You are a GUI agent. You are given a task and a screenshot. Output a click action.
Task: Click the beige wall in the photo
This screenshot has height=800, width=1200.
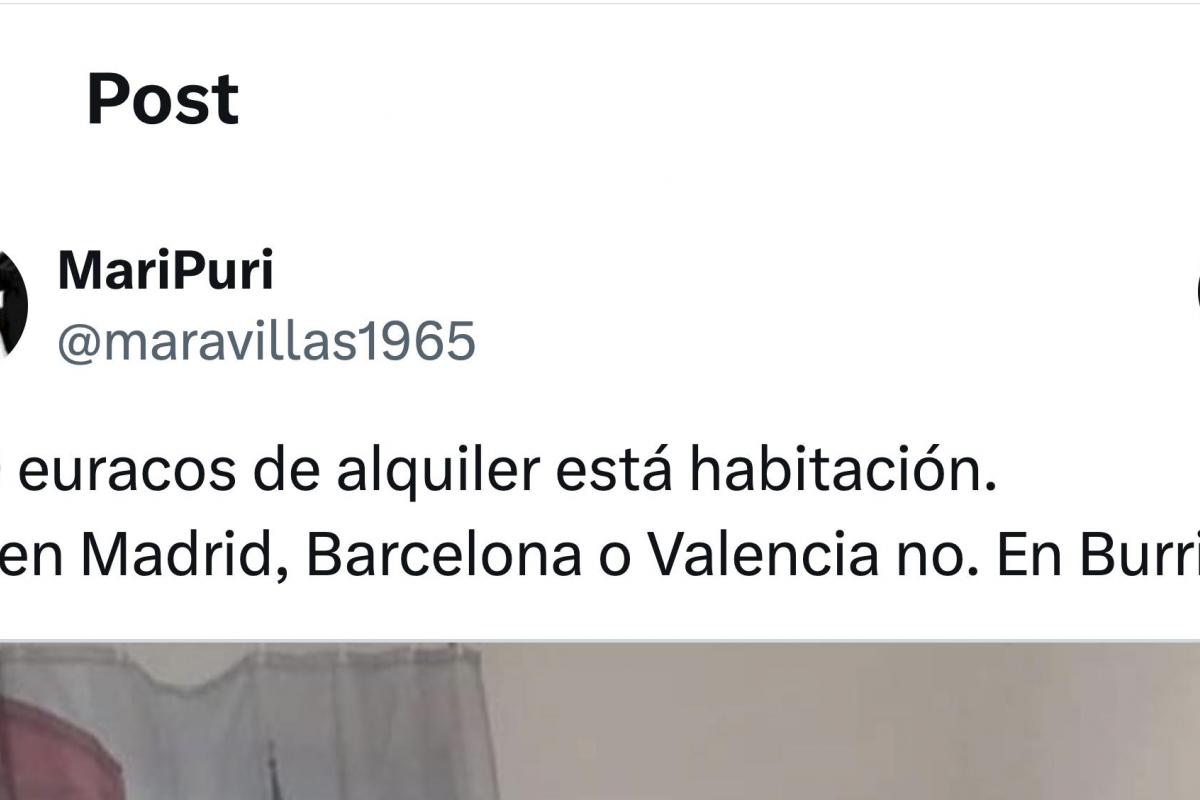850,722
